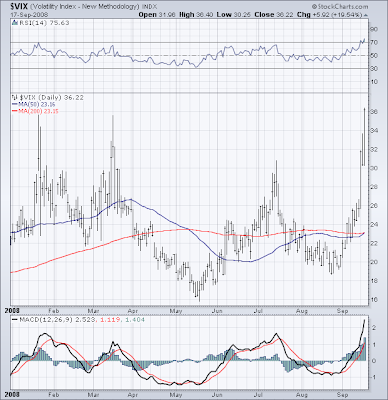388x400 pixels.
Task: Click the 26 label on price axis
Action: point(374,206)
